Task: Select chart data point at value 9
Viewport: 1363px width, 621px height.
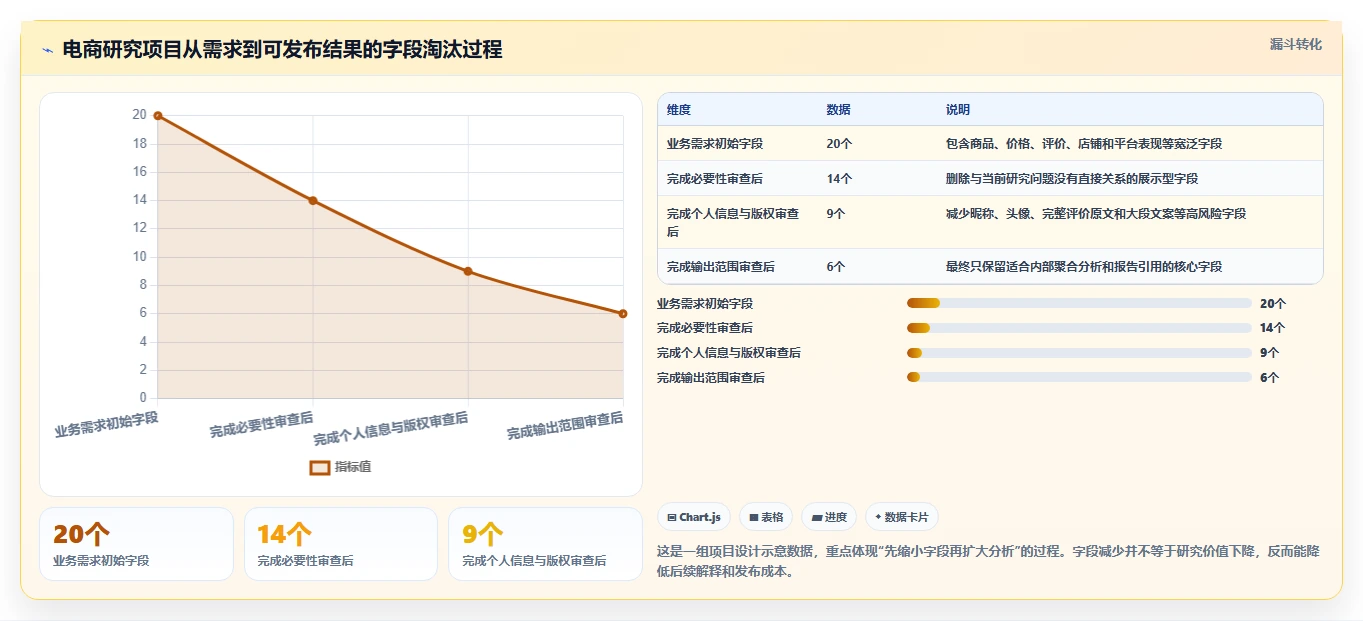Action: 468,271
